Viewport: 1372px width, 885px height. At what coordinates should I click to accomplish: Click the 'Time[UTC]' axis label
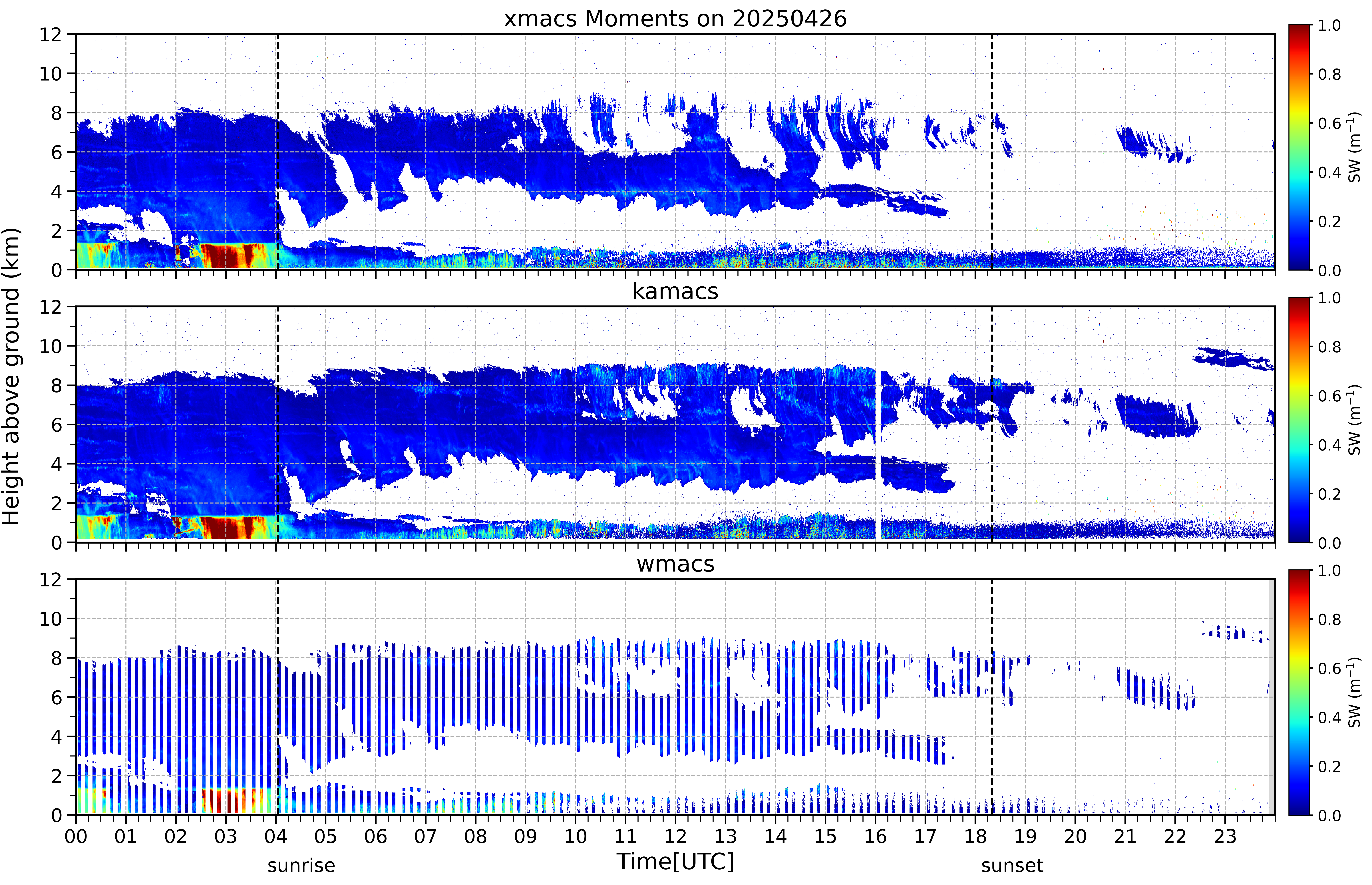[675, 861]
